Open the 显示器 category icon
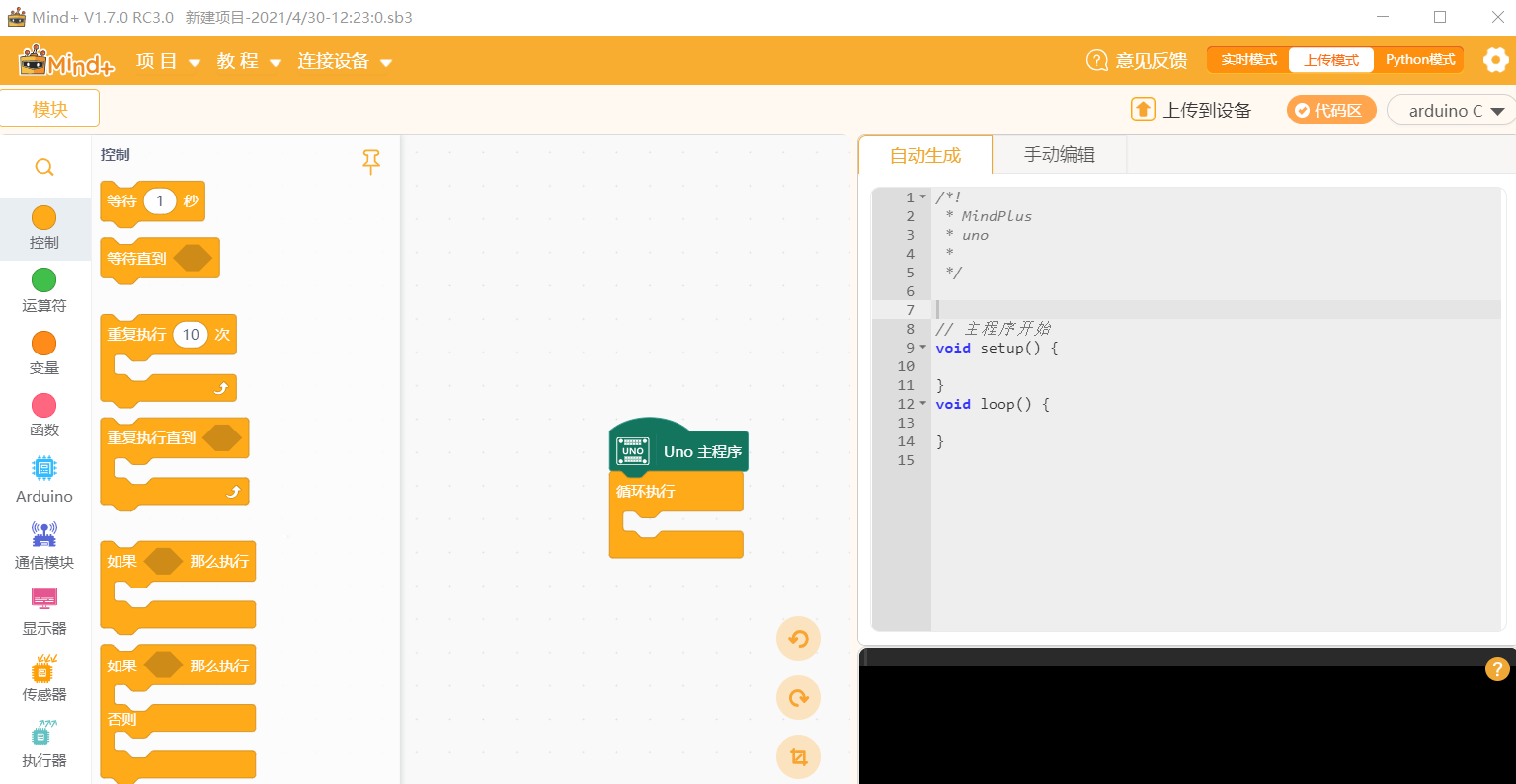1516x784 pixels. coord(44,599)
